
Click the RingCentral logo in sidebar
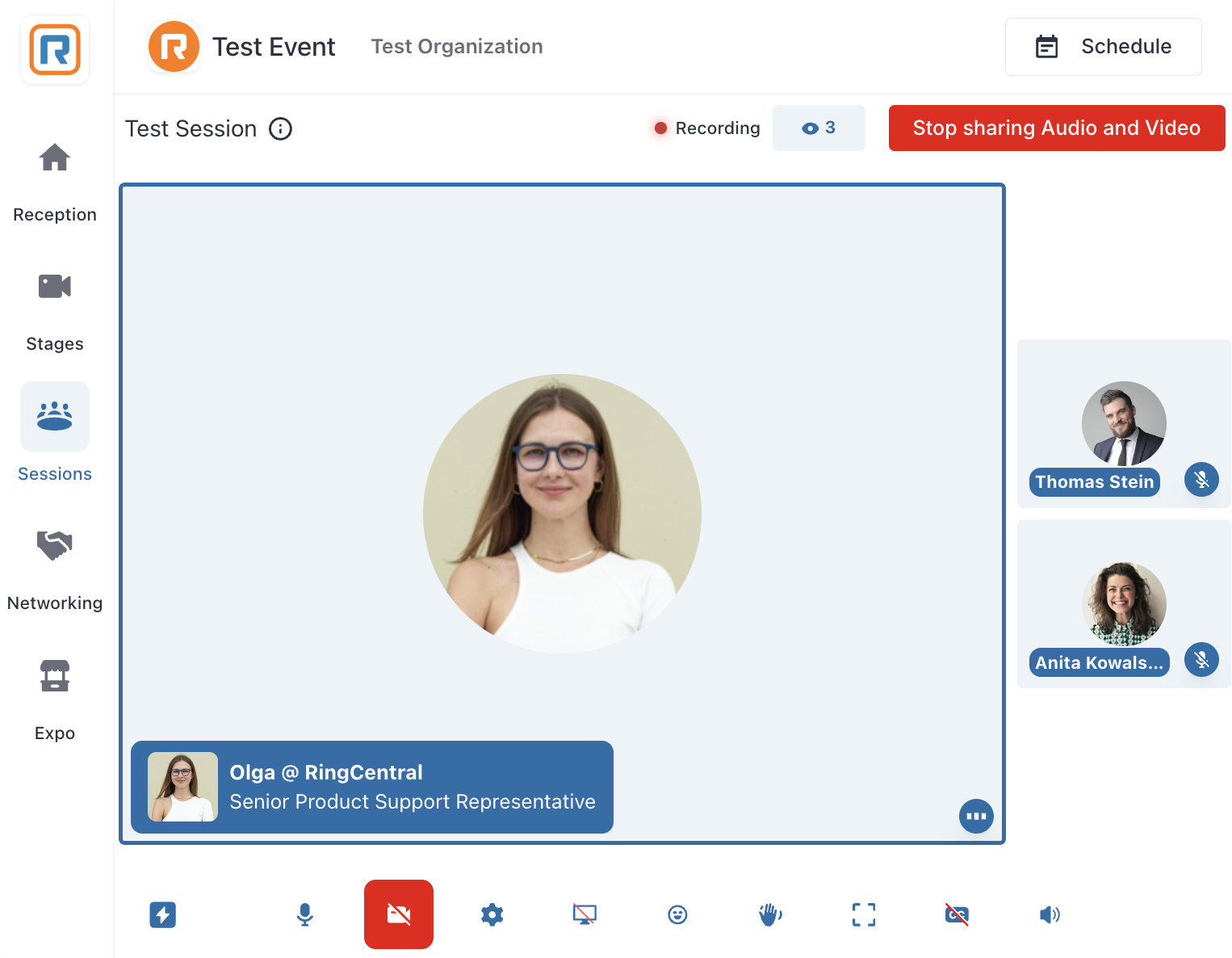pyautogui.click(x=55, y=49)
